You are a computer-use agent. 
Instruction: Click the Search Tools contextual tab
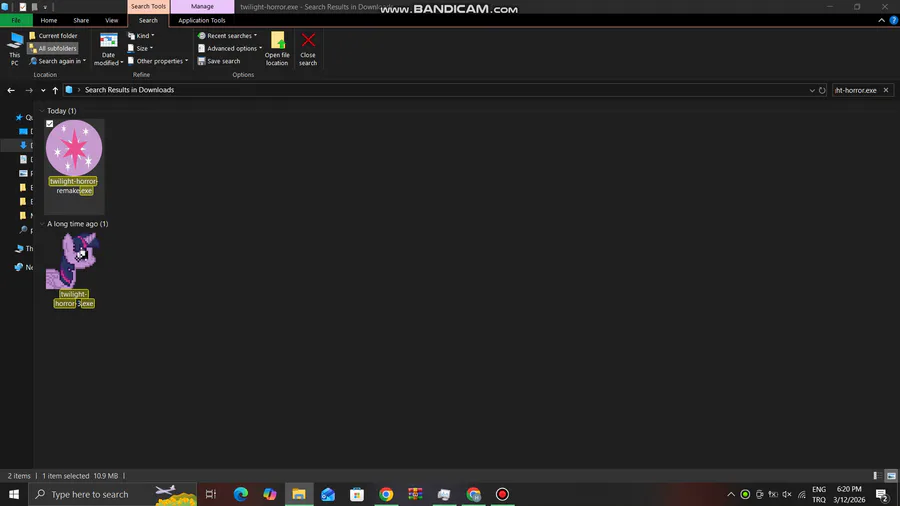148,6
